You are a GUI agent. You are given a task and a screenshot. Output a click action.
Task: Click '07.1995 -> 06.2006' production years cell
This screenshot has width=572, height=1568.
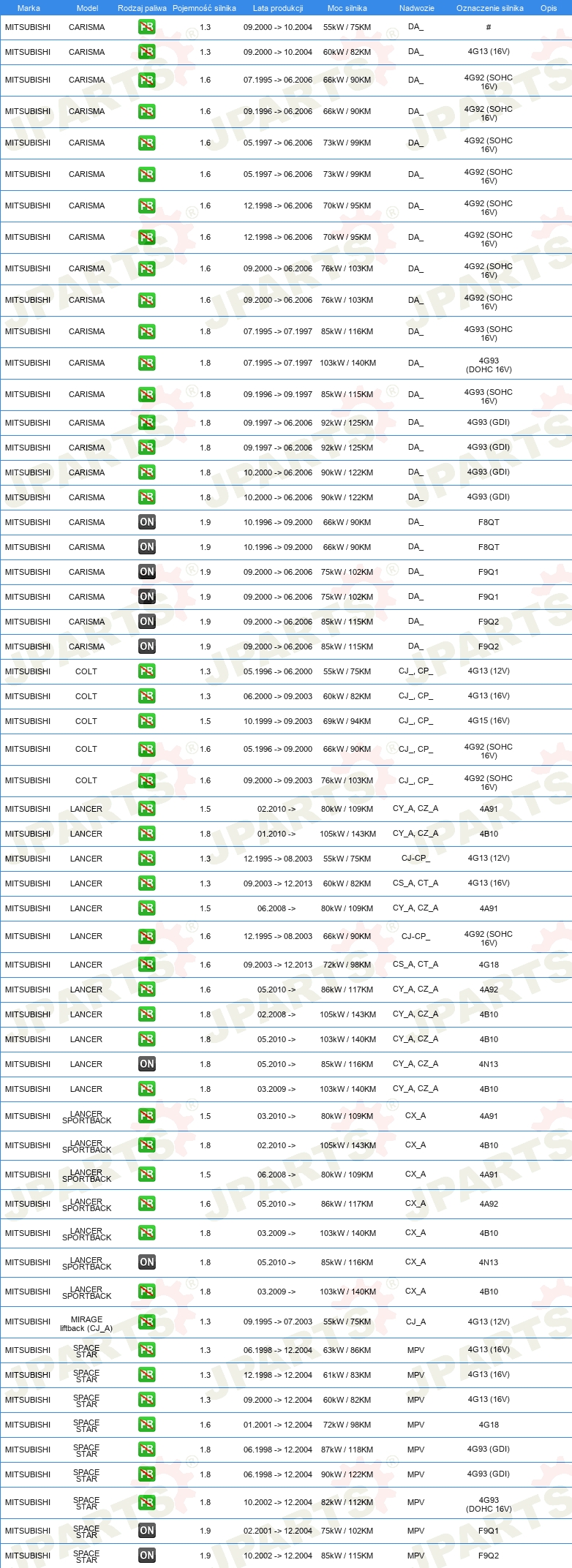[278, 80]
